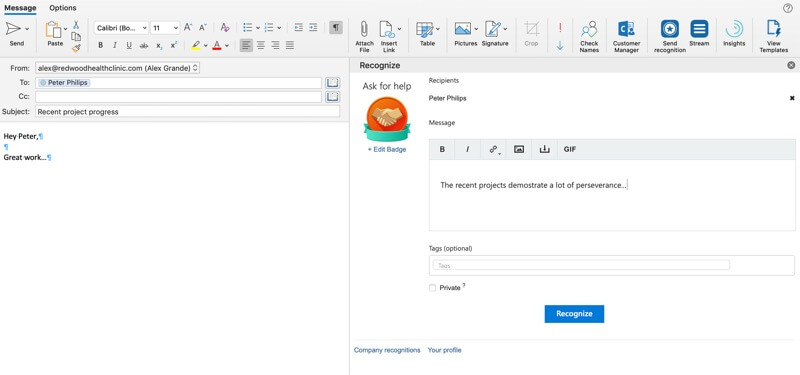Click the Check Names icon
Viewport: 800px width, 375px height.
(589, 30)
